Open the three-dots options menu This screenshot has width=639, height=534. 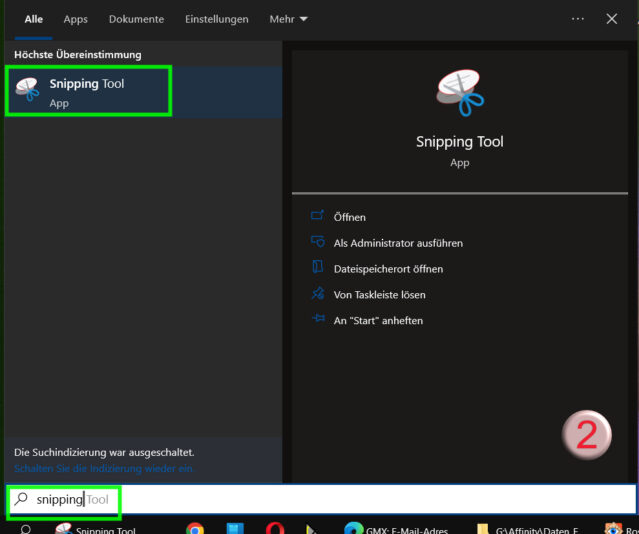578,19
